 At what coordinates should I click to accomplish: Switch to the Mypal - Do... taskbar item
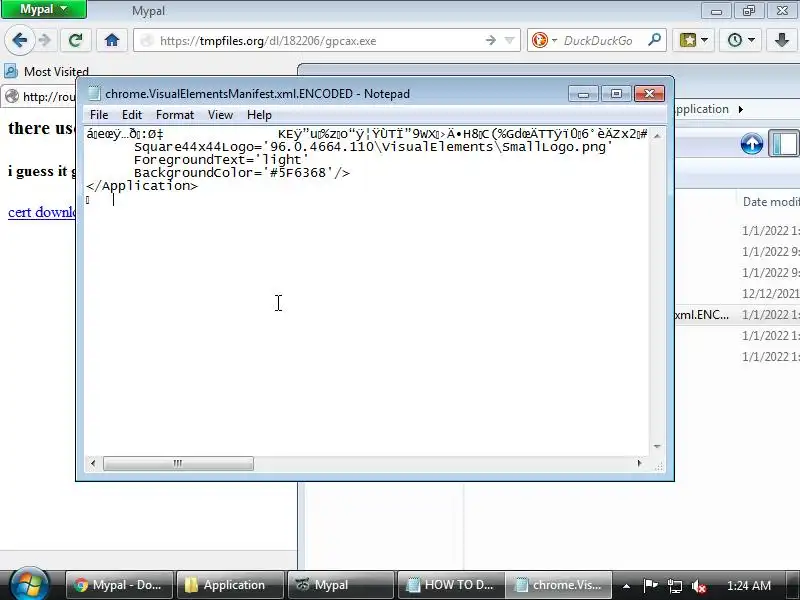[x=118, y=585]
